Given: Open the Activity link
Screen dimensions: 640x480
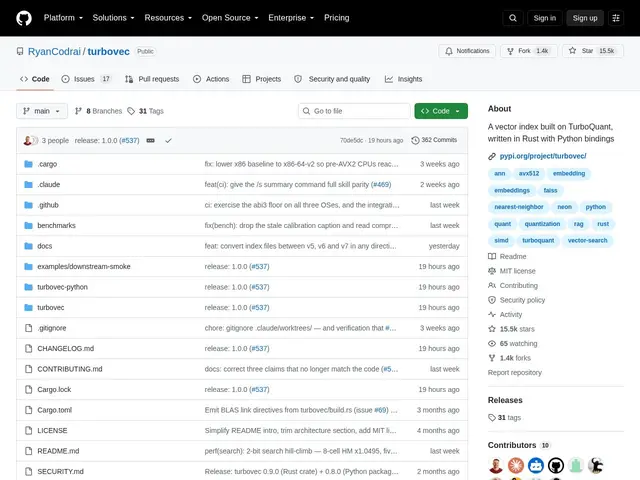Looking at the screenshot, I should pos(505,314).
